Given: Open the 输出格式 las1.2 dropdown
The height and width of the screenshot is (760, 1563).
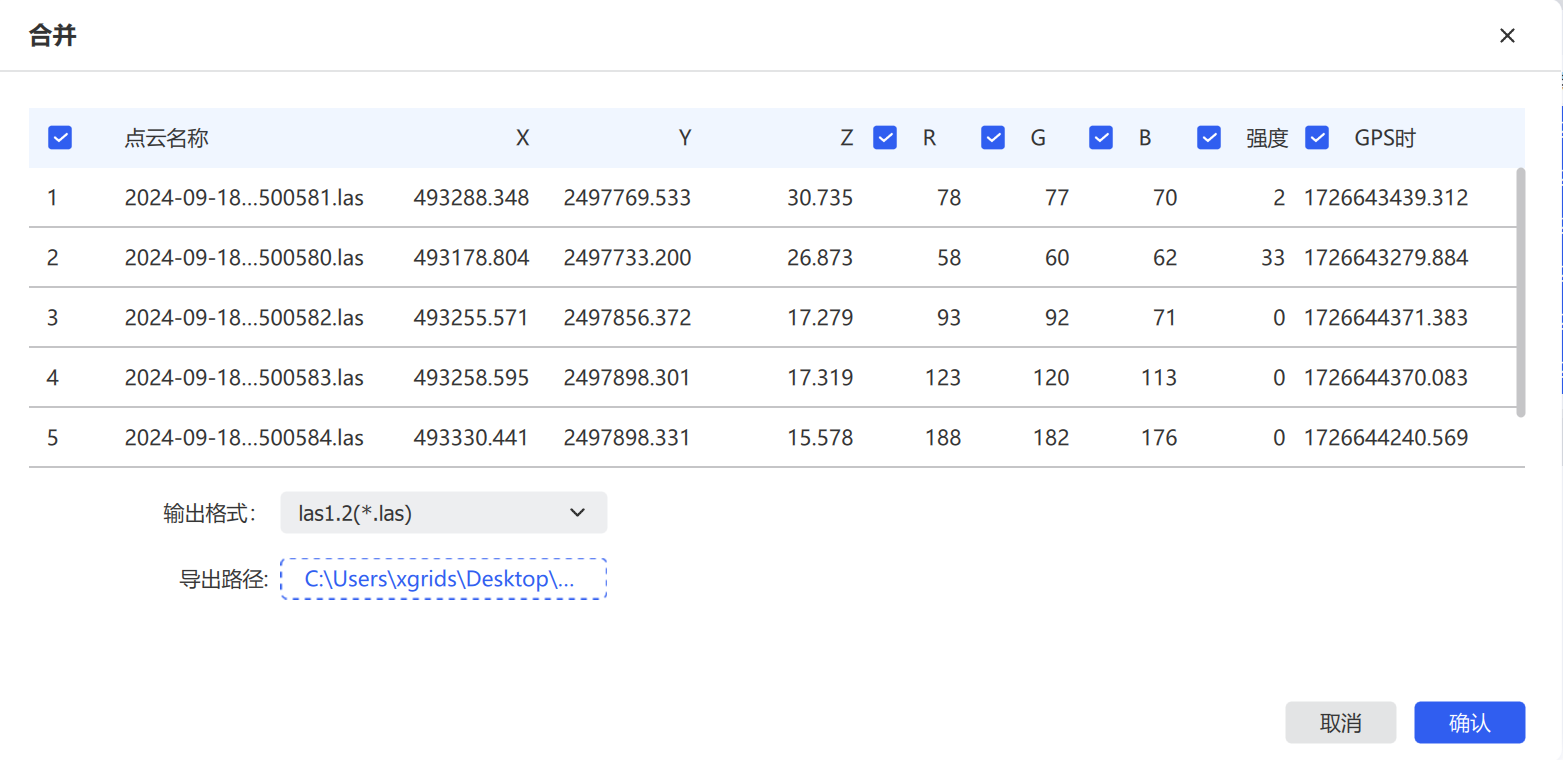Looking at the screenshot, I should pos(444,512).
